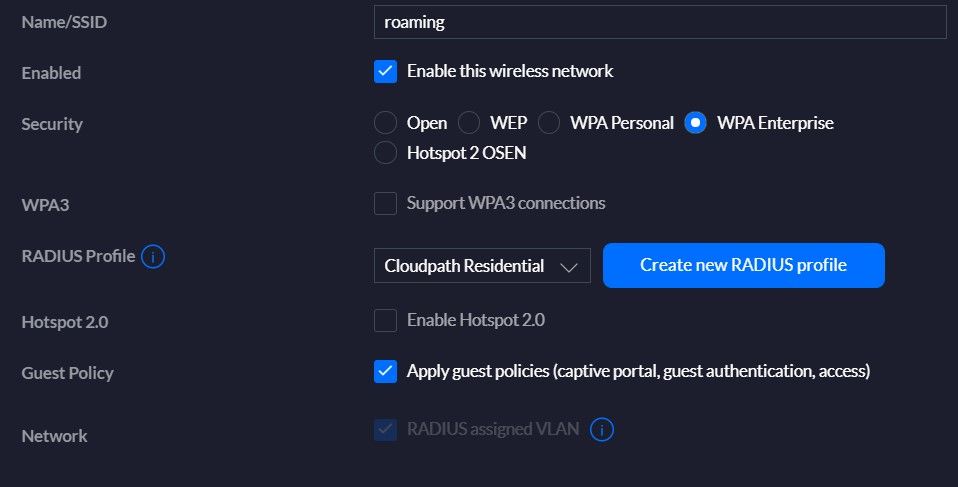Click the RADIUS assigned VLAN info icon

click(601, 430)
